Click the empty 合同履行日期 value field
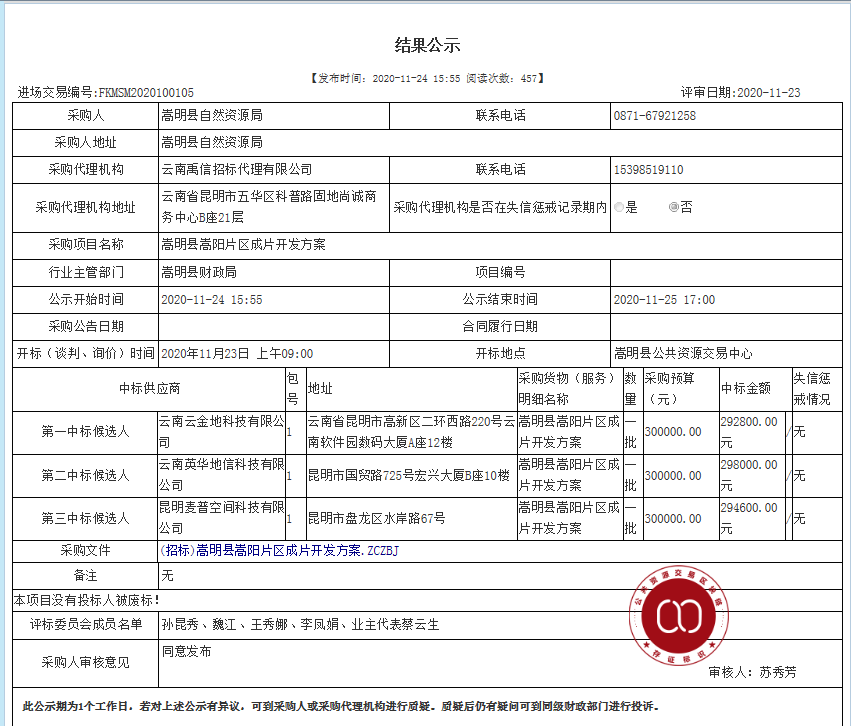The height and width of the screenshot is (726, 851). (726, 327)
